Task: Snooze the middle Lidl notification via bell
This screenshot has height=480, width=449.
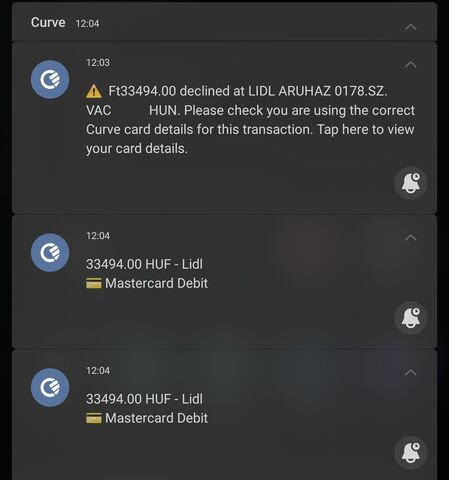Action: coord(411,318)
